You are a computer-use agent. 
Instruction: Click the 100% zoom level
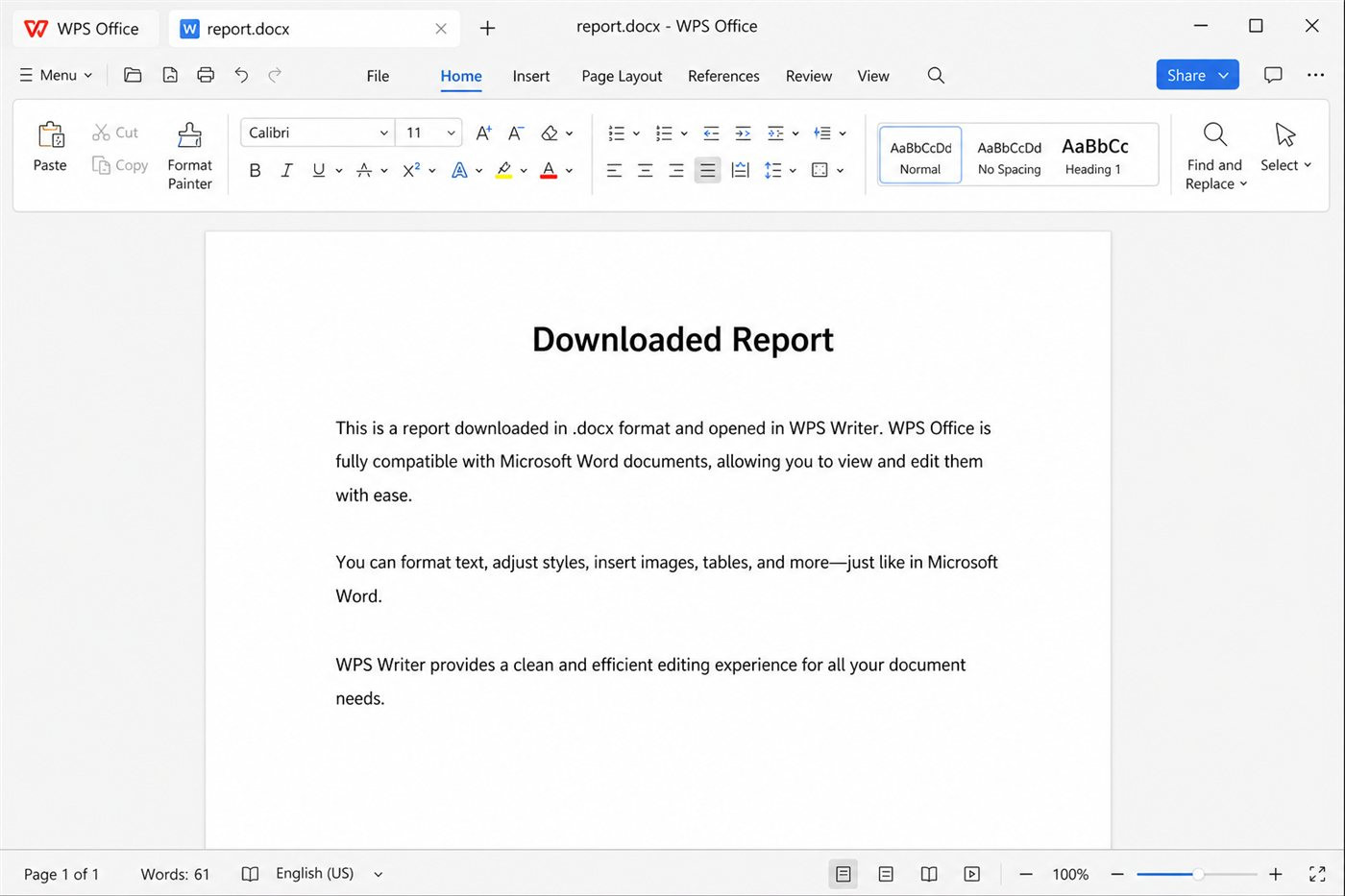tap(1070, 874)
